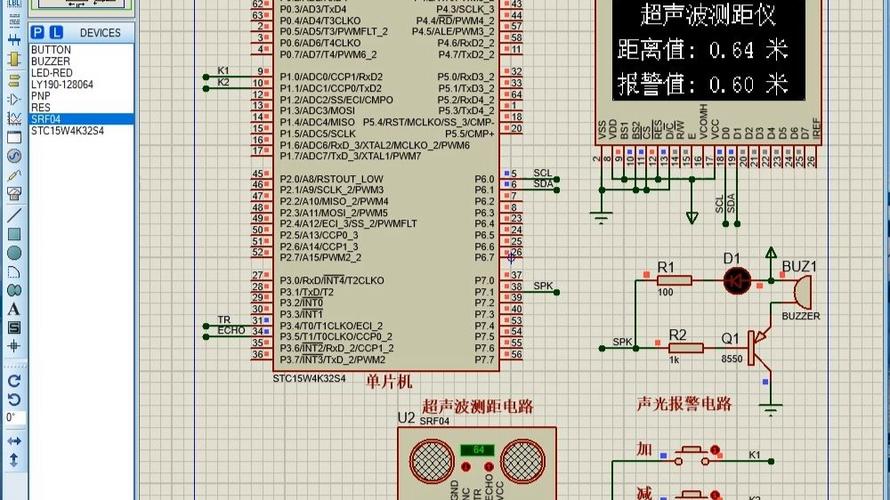Select the 2D text tool
The image size is (890, 500).
click(x=14, y=309)
